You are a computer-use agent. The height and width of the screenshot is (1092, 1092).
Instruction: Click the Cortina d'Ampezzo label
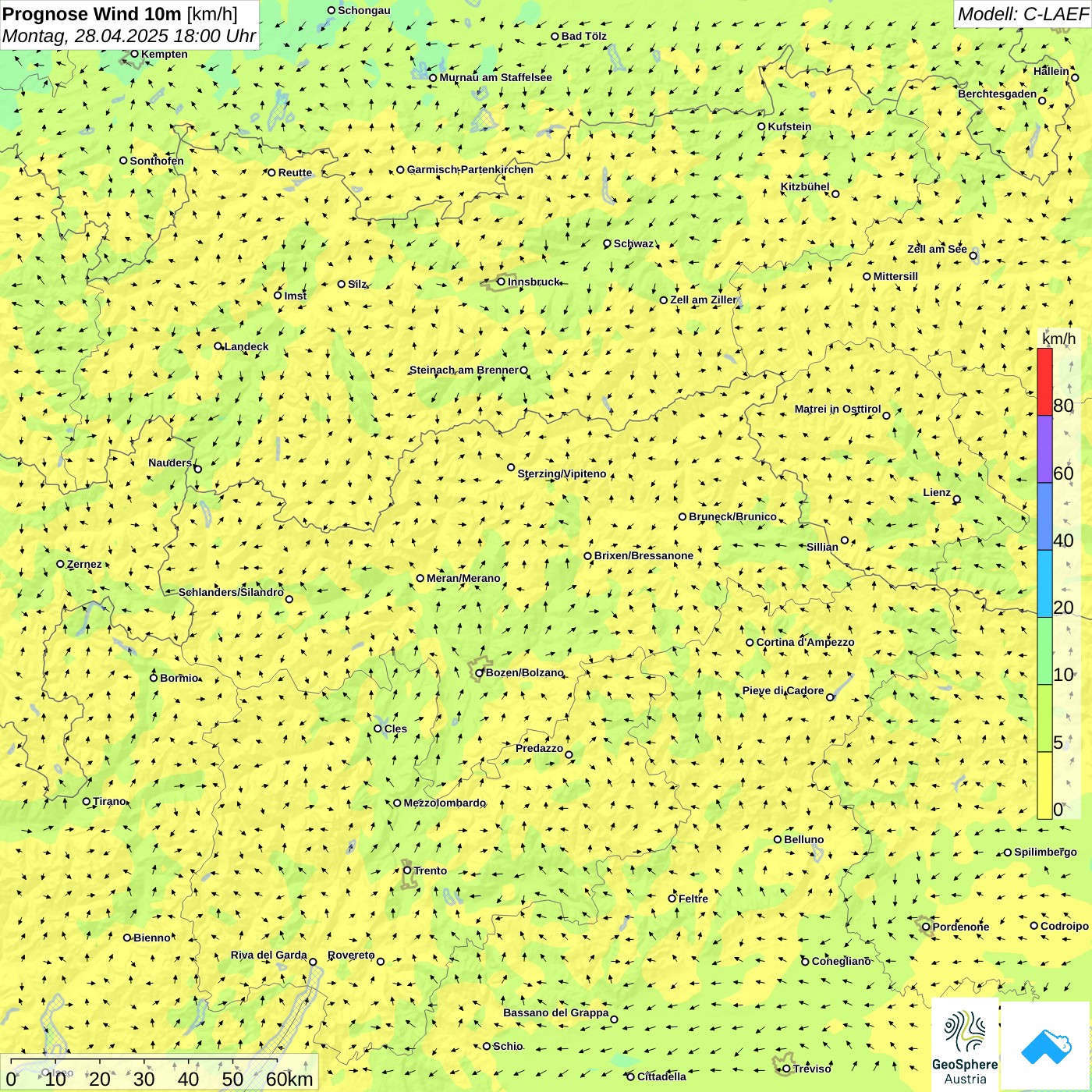(x=805, y=642)
